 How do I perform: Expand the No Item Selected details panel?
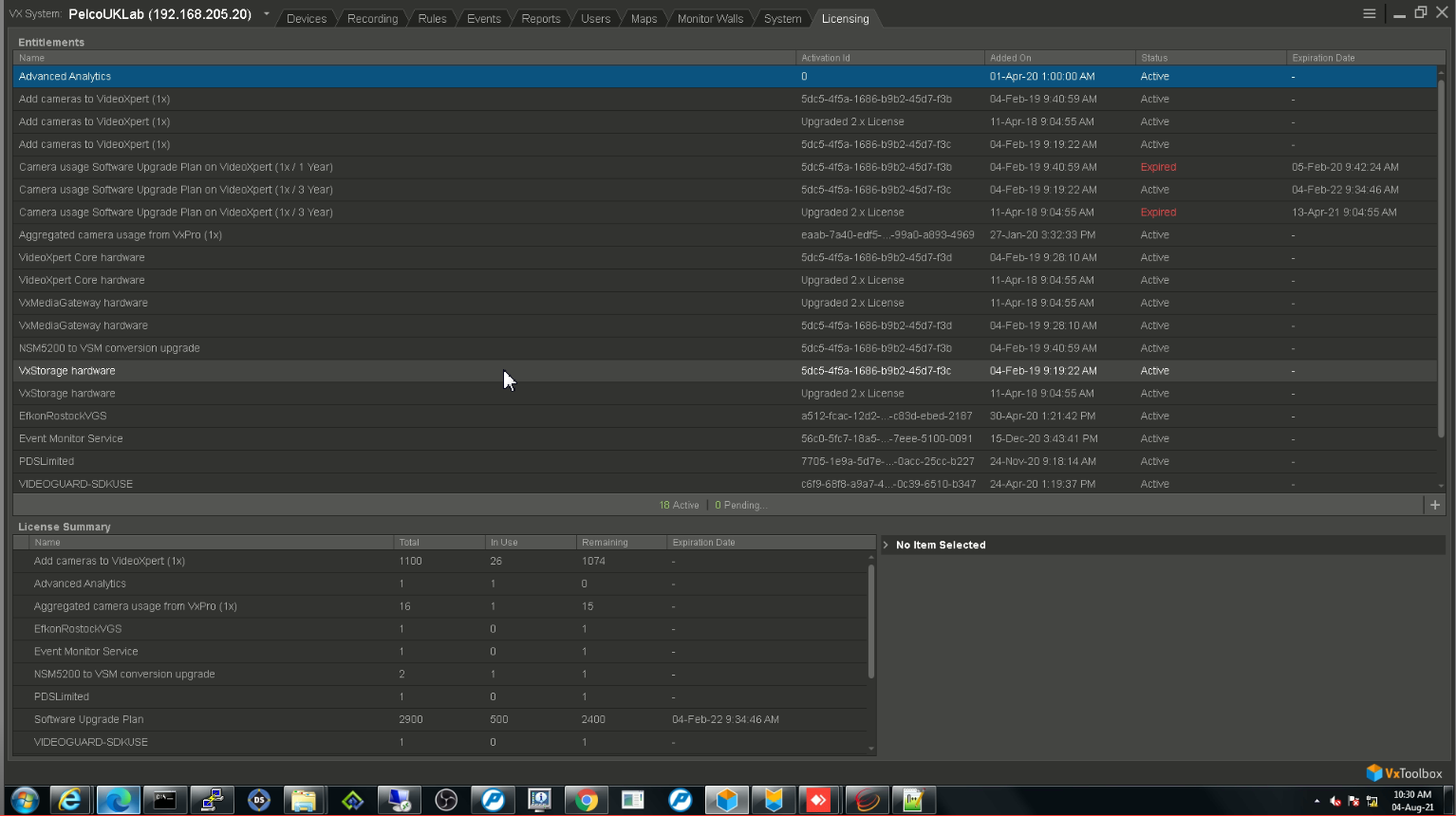(x=886, y=545)
